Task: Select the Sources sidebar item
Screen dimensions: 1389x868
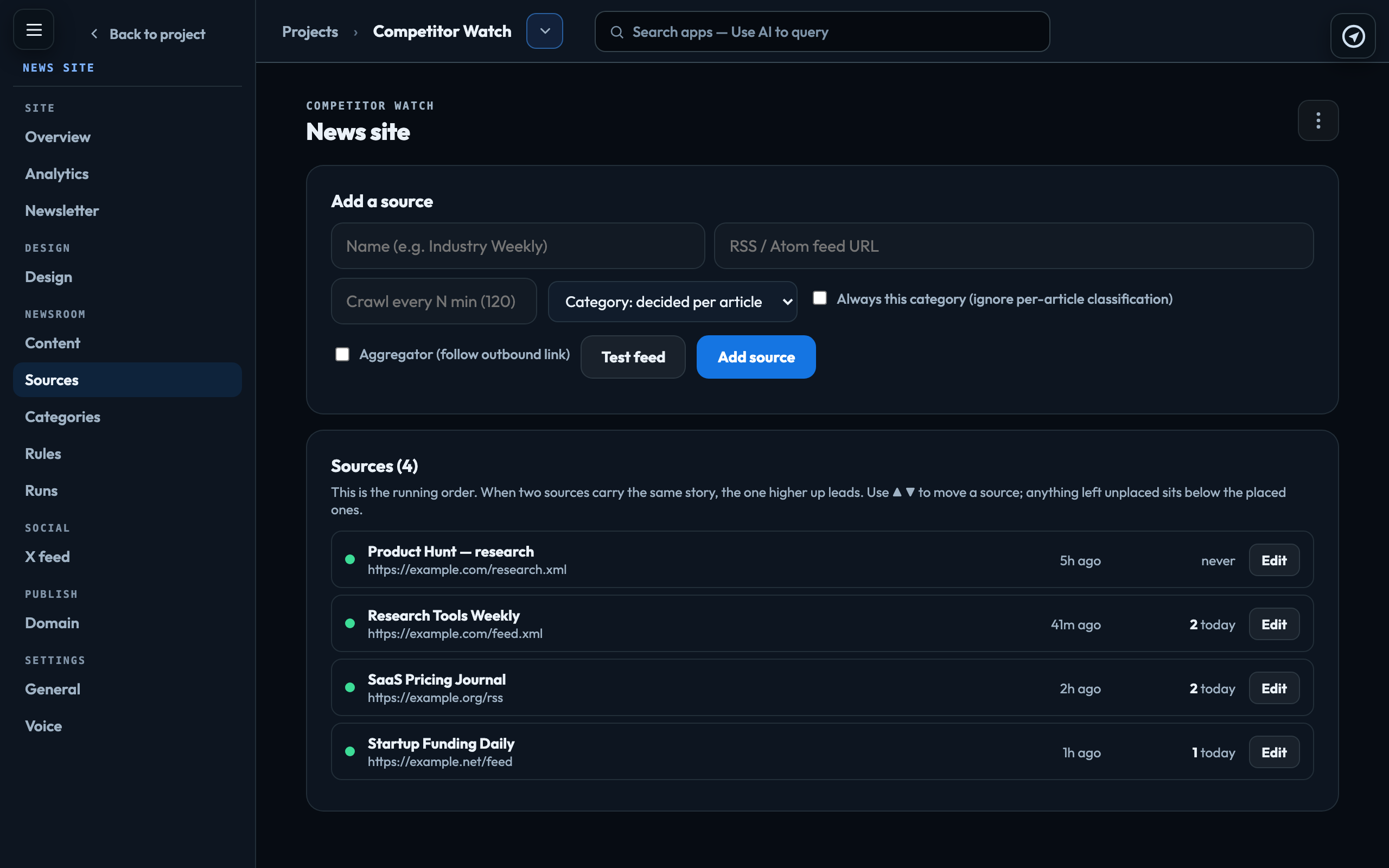Action: pos(128,379)
